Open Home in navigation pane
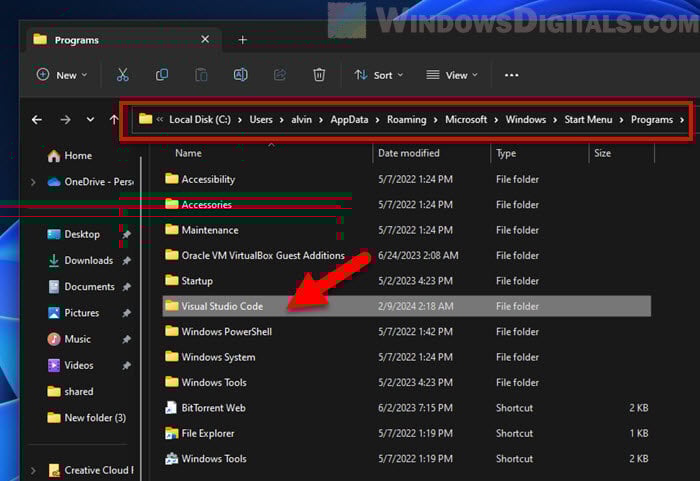Viewport: 700px width, 481px height. [x=70, y=155]
